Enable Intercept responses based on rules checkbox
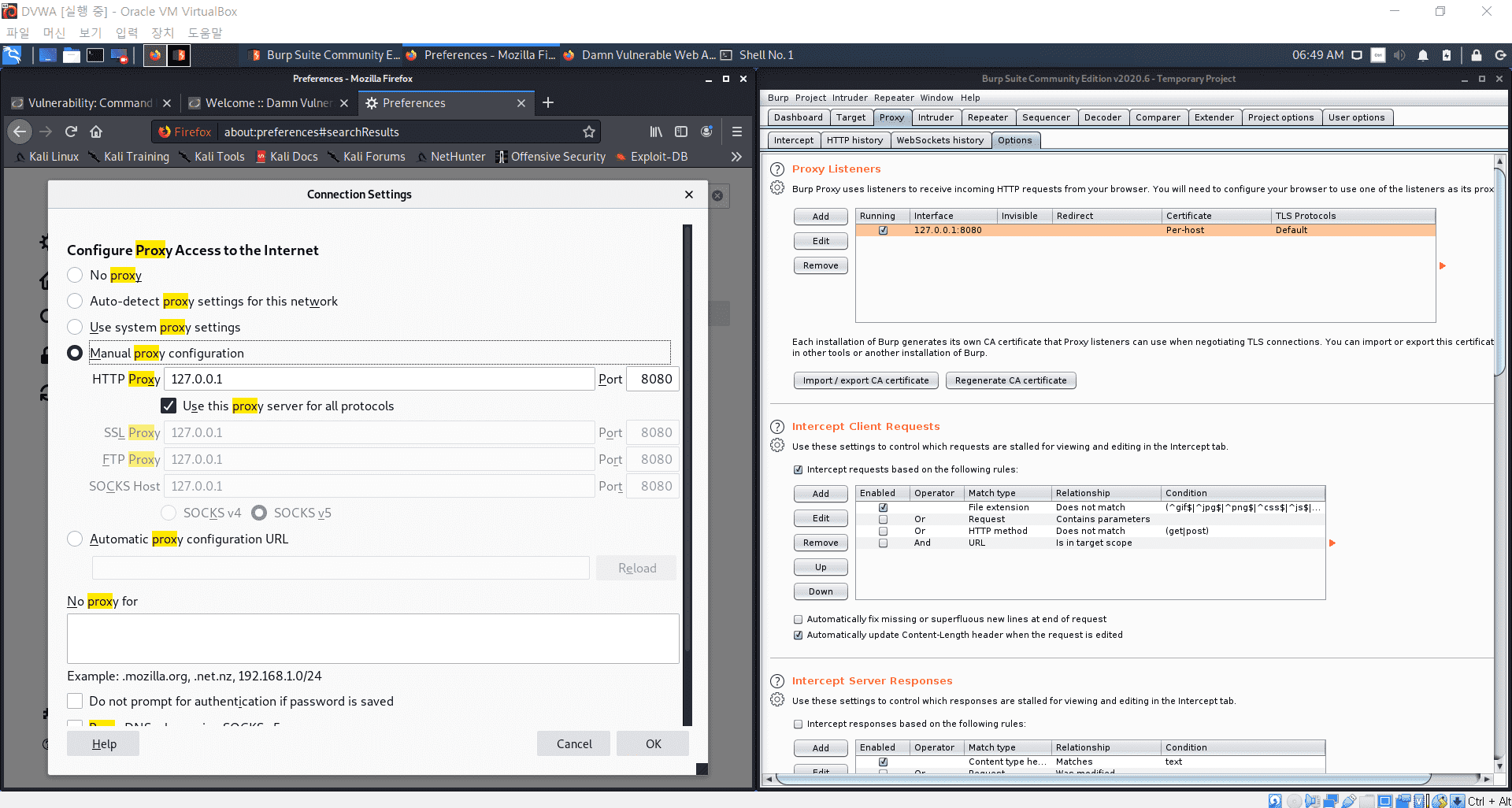Viewport: 1512px width, 808px height. coord(799,724)
